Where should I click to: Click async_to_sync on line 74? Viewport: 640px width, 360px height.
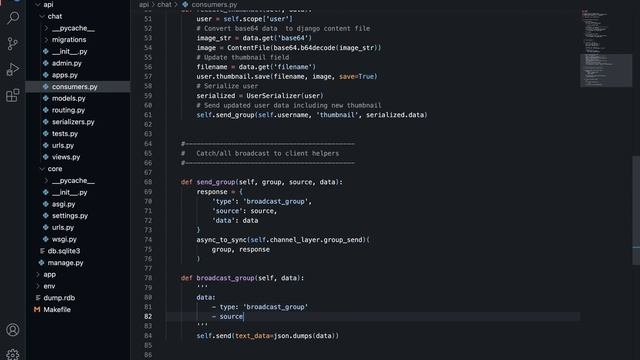221,240
